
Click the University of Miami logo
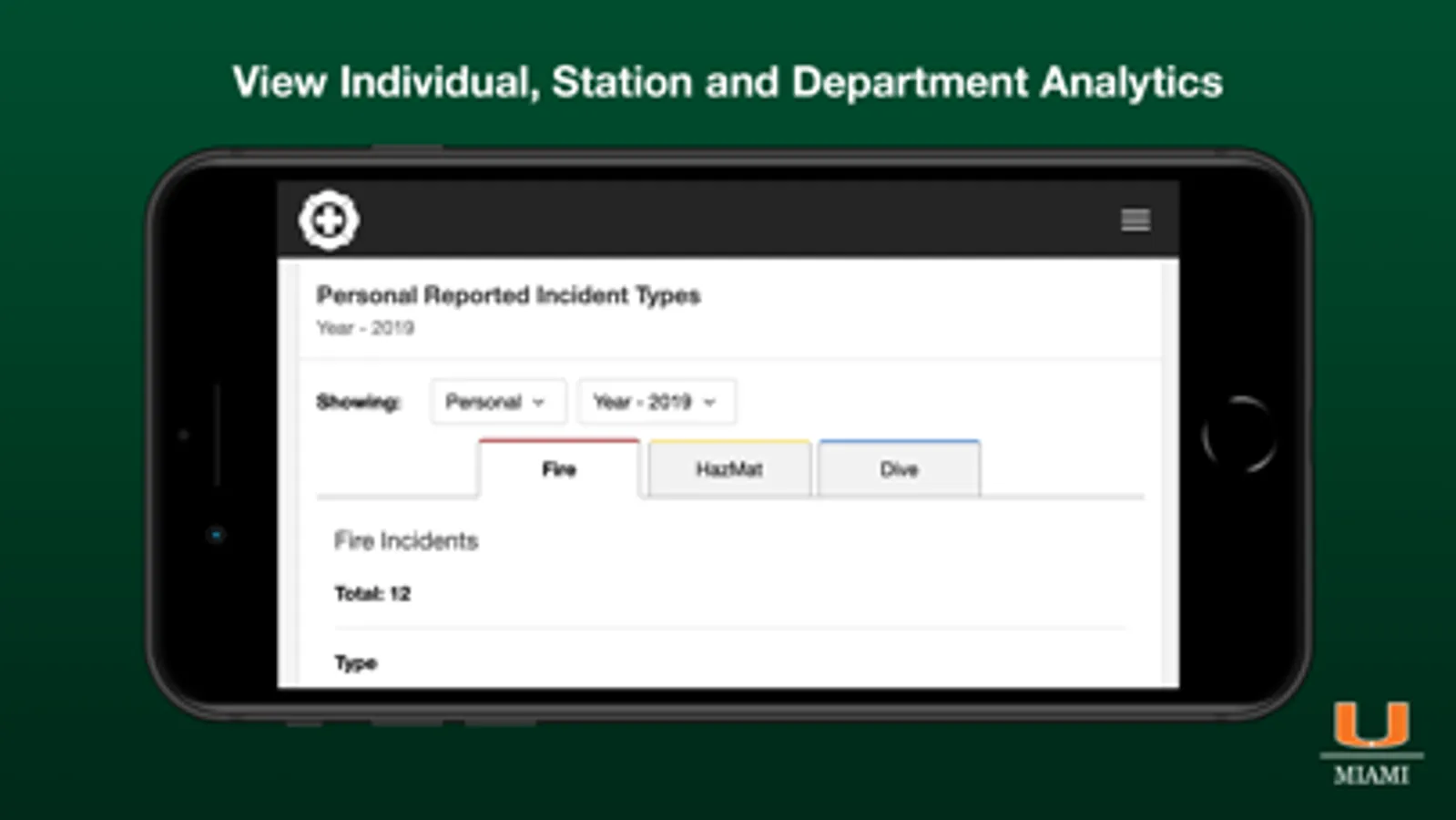click(x=1371, y=743)
